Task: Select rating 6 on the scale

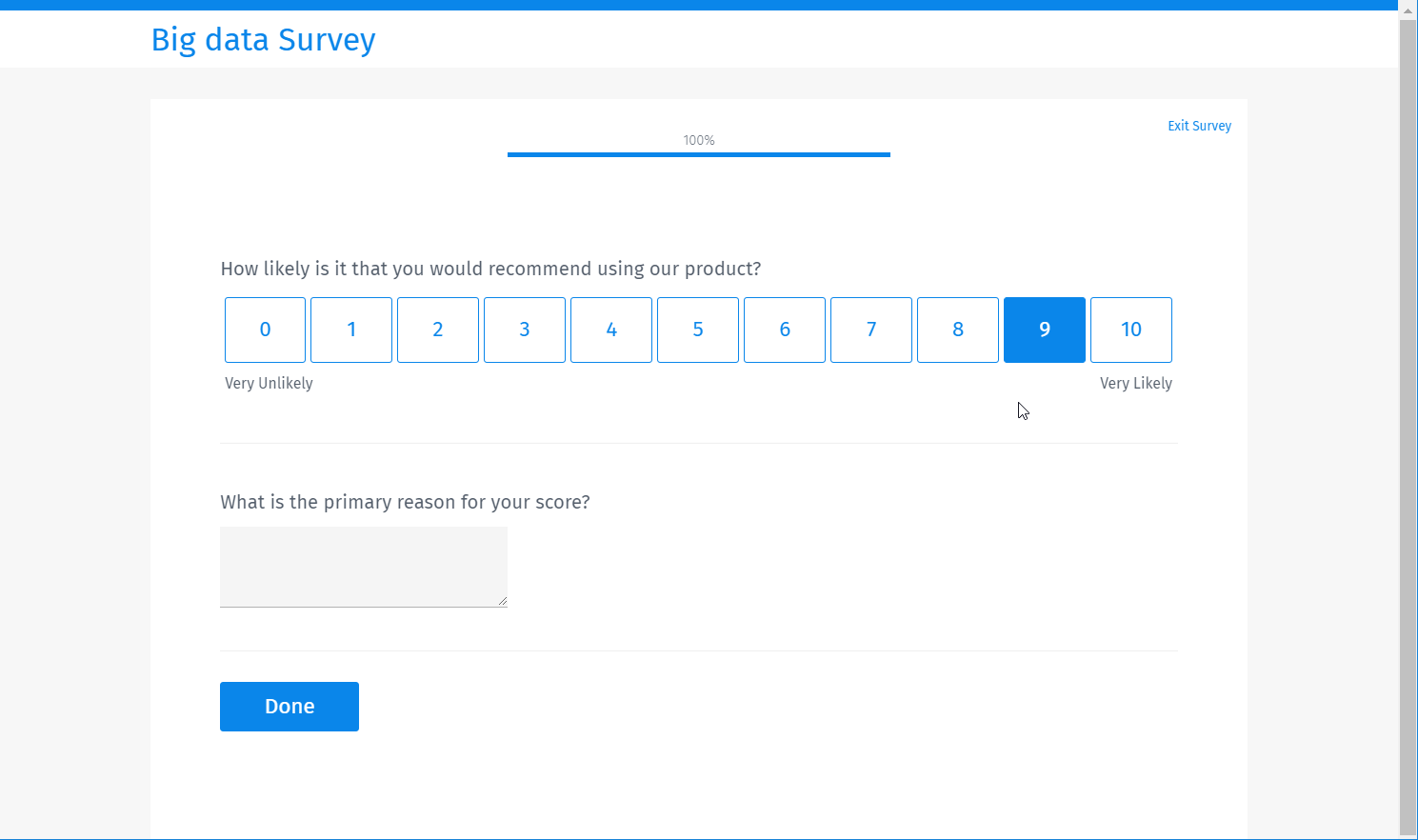Action: coord(785,330)
